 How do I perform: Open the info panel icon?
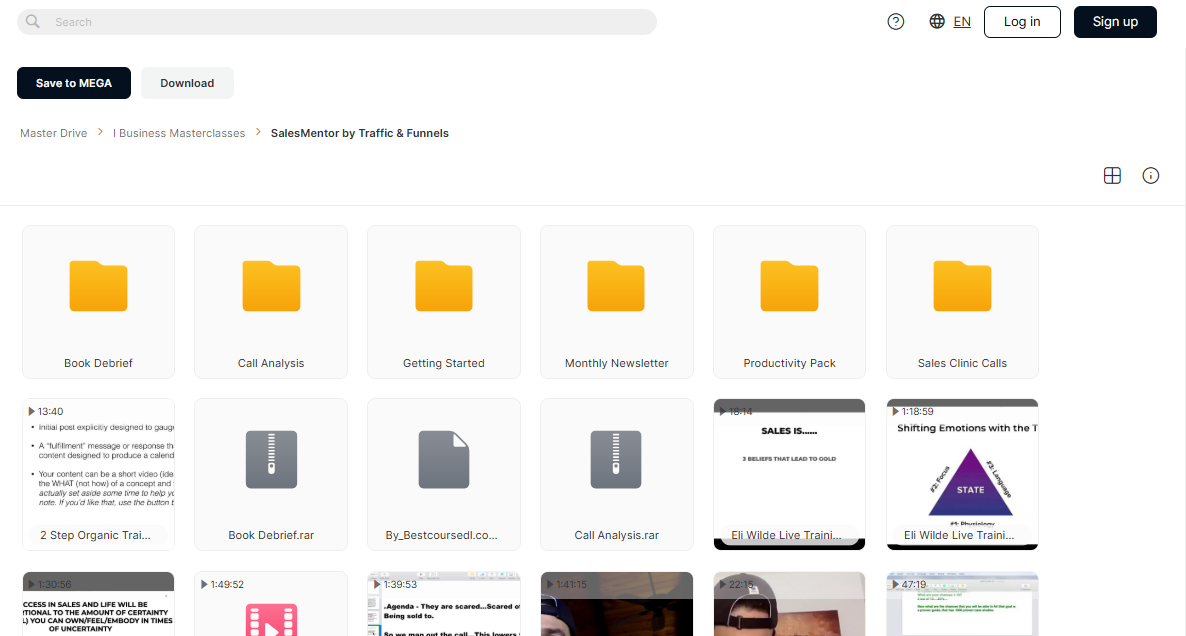1150,175
